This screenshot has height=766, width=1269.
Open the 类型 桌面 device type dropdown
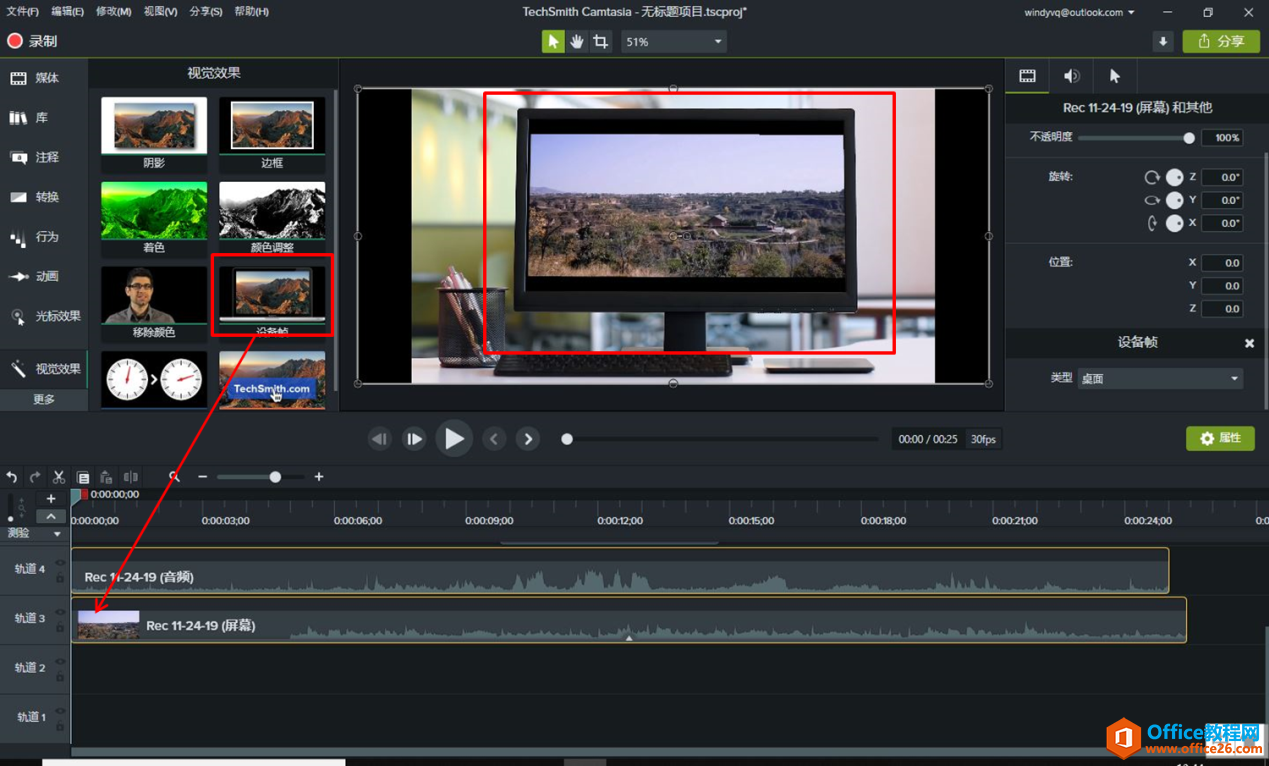(x=1160, y=379)
